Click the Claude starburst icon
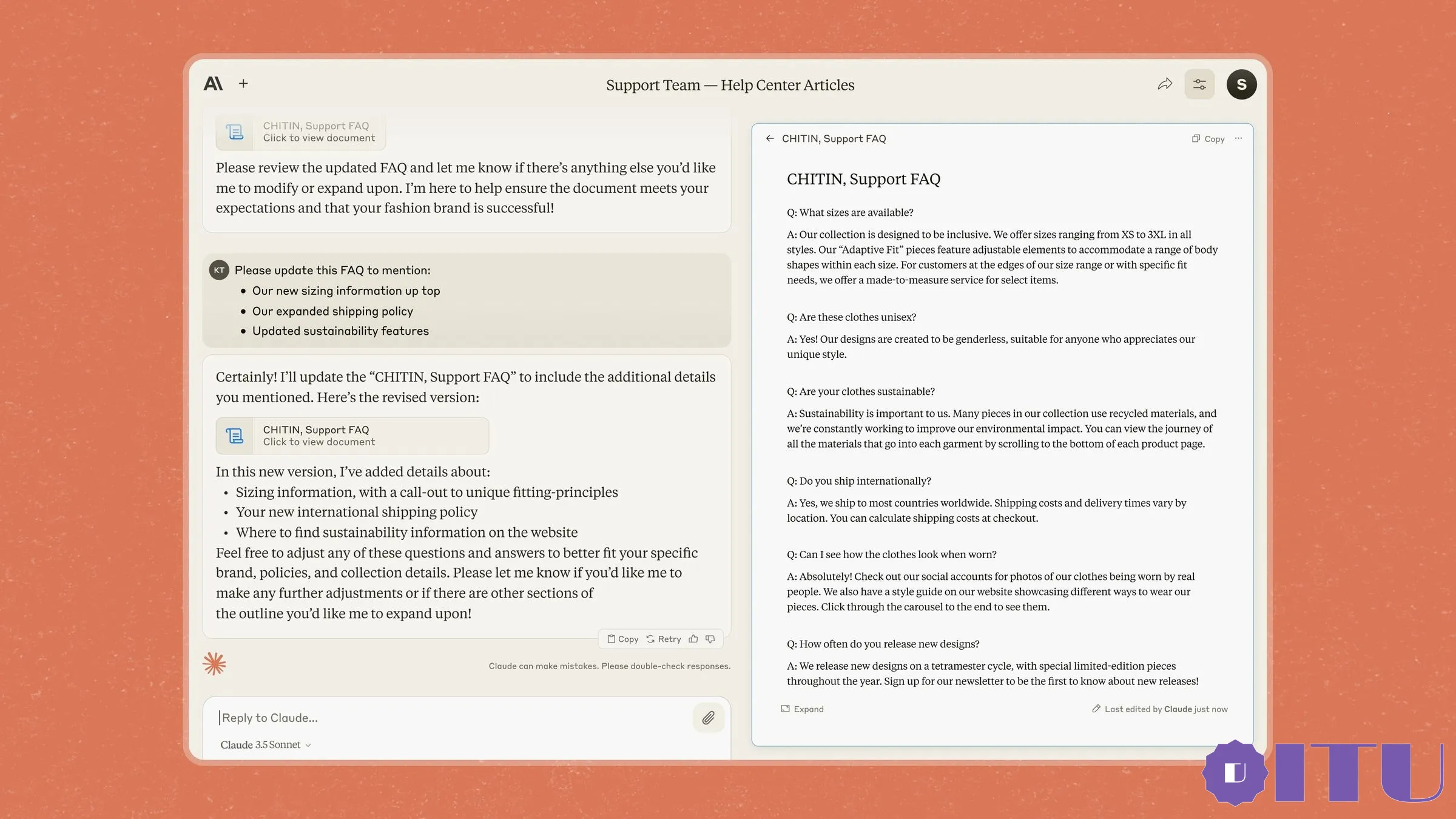1456x819 pixels. coord(214,664)
